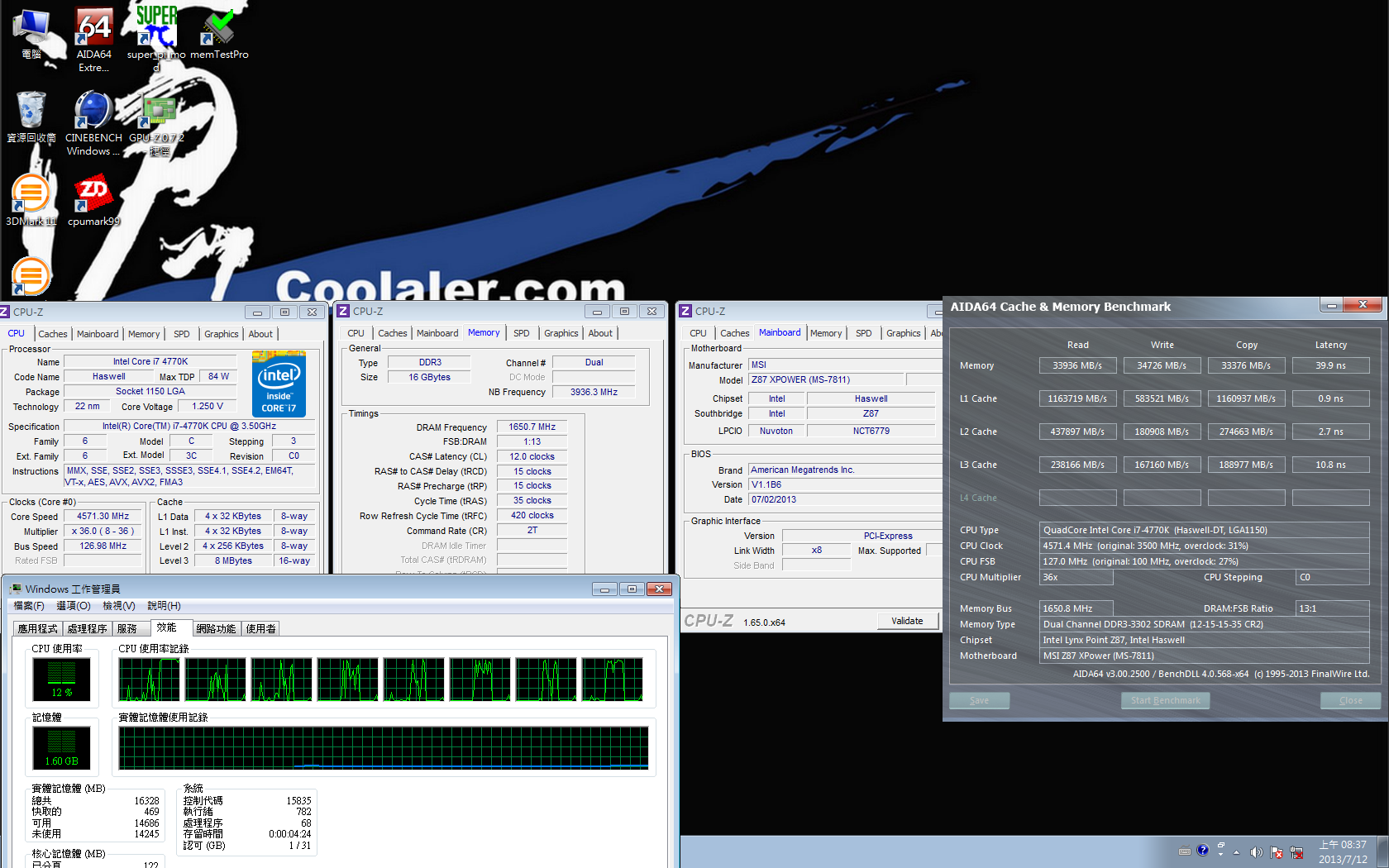
Task: Click the Z icon of the right CPU-Z Mainboard window
Action: tap(685, 312)
